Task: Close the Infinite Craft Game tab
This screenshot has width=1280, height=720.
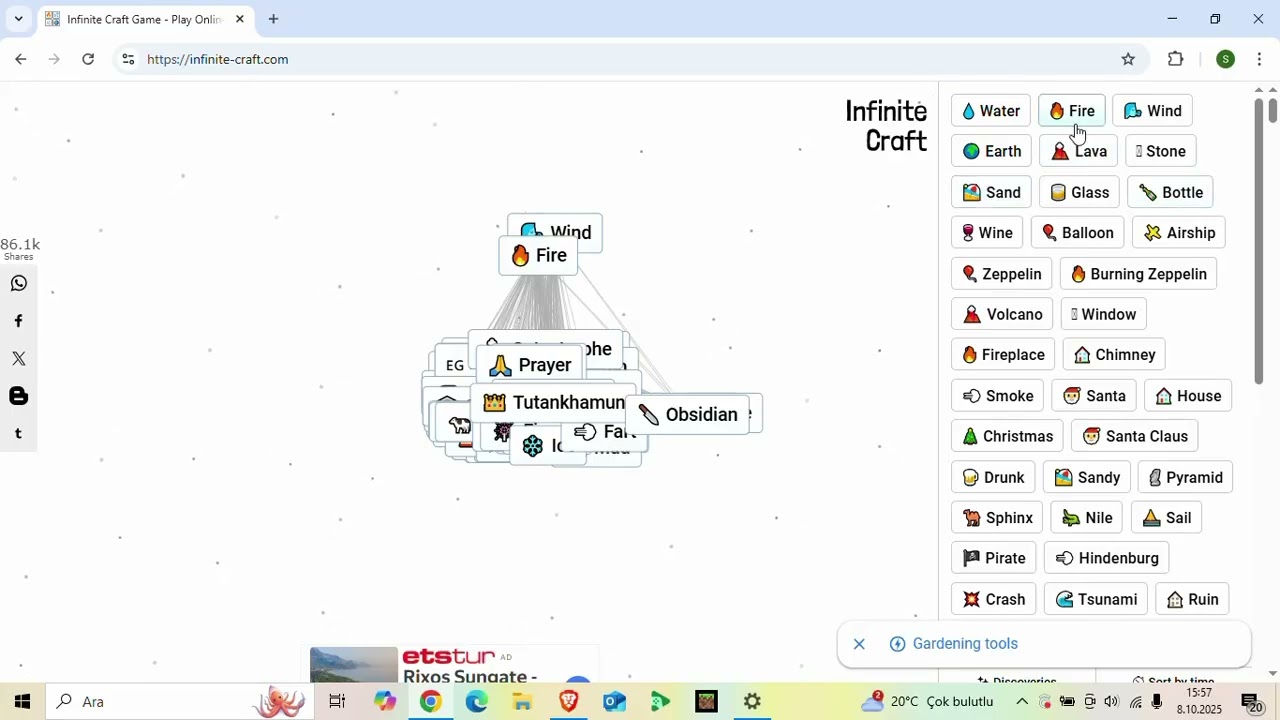Action: (240, 19)
